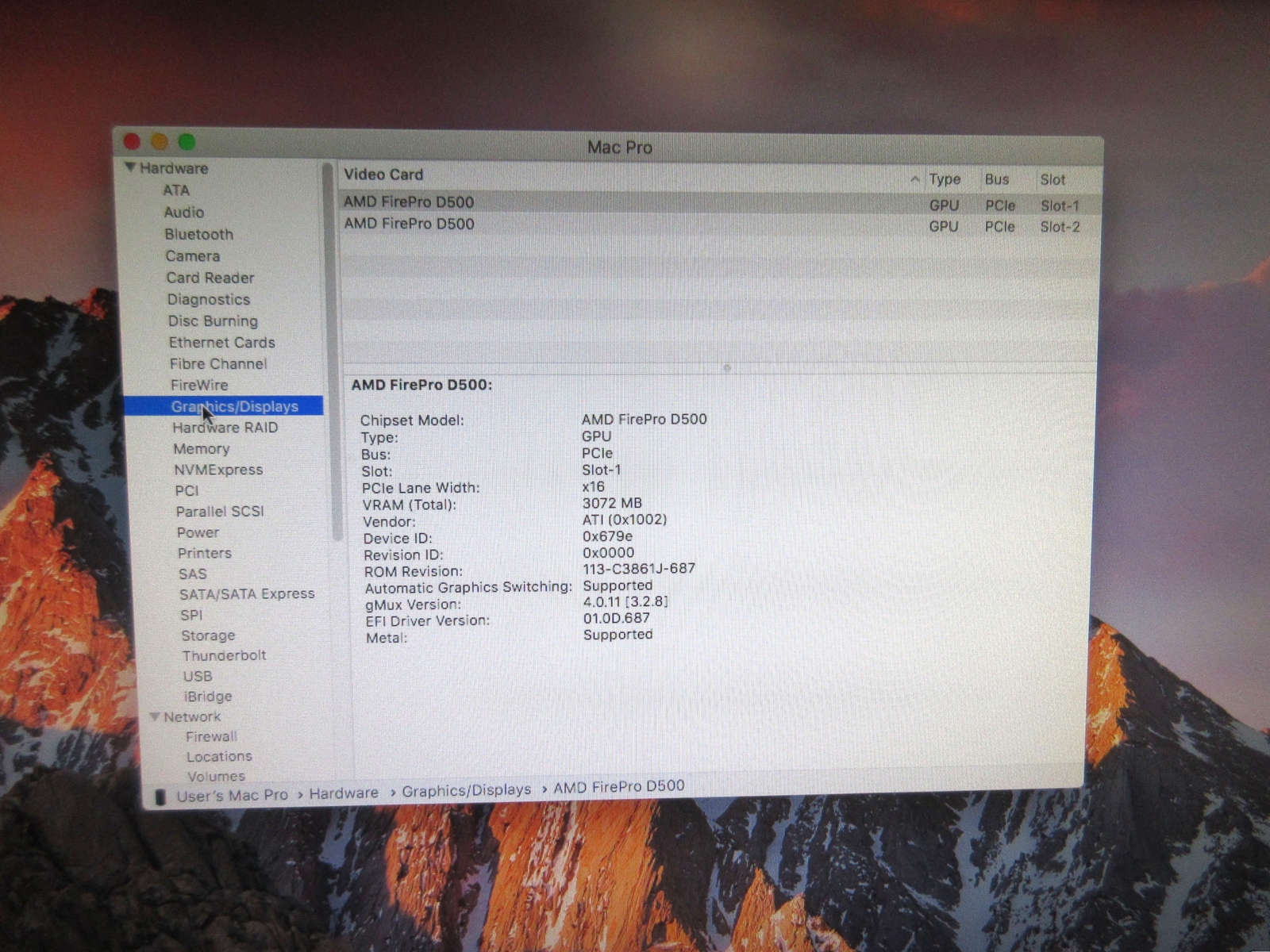Collapse the Hardware section triangle
This screenshot has height=952, width=1270.
[x=131, y=167]
